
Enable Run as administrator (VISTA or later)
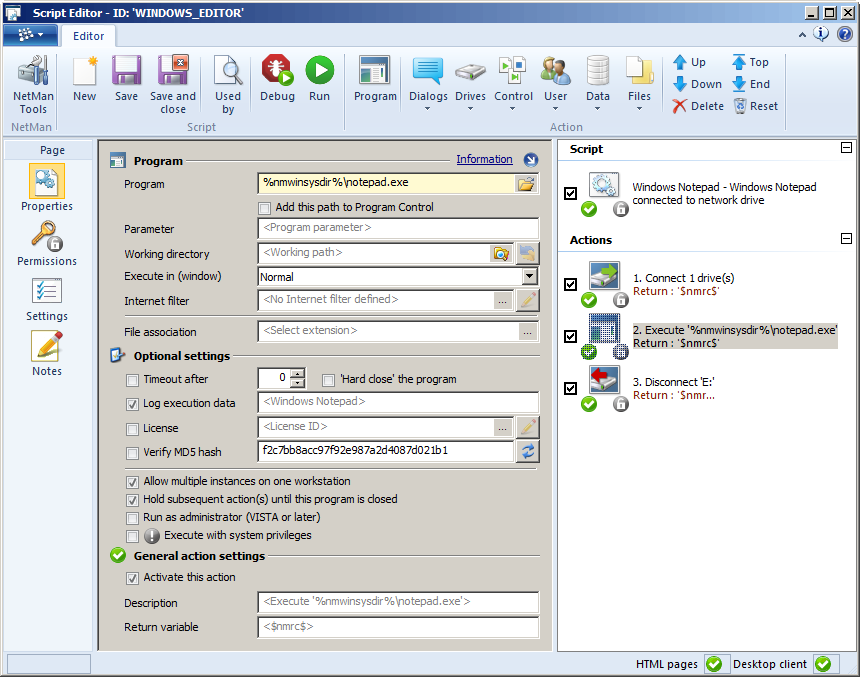point(132,518)
